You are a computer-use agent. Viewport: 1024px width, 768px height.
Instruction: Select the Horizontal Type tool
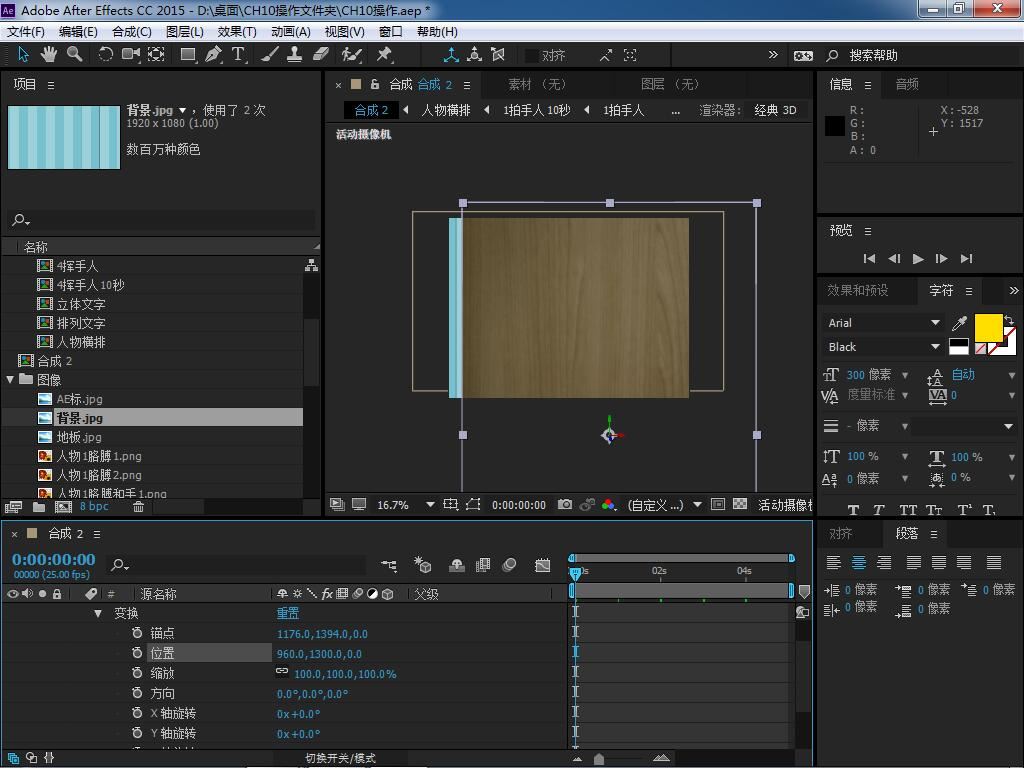point(238,54)
